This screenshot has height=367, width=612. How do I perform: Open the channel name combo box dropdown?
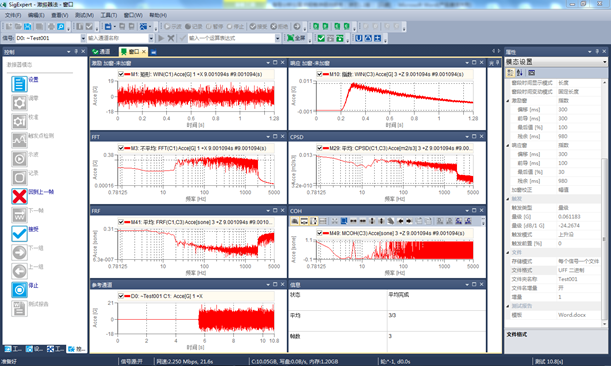pos(151,38)
